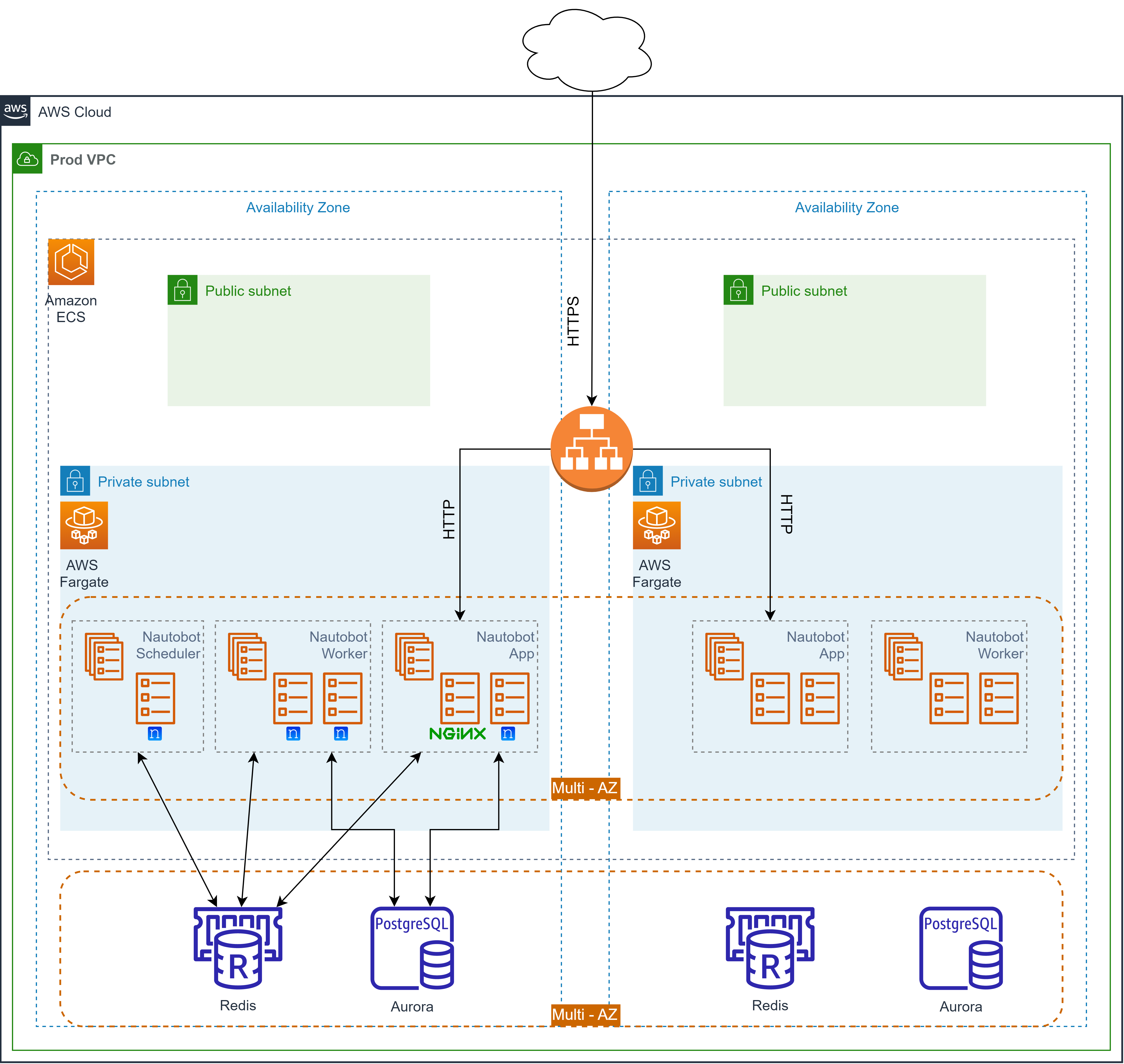Click the left public subnet lock icon

[x=182, y=290]
